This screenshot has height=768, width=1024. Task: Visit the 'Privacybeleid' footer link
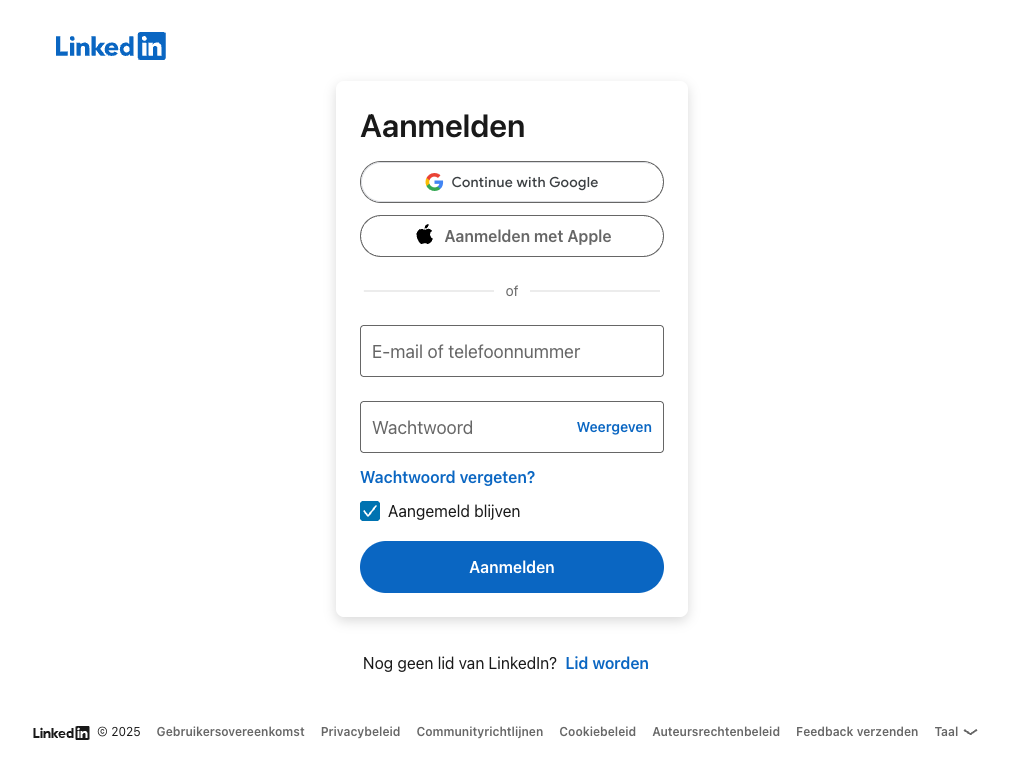point(360,732)
